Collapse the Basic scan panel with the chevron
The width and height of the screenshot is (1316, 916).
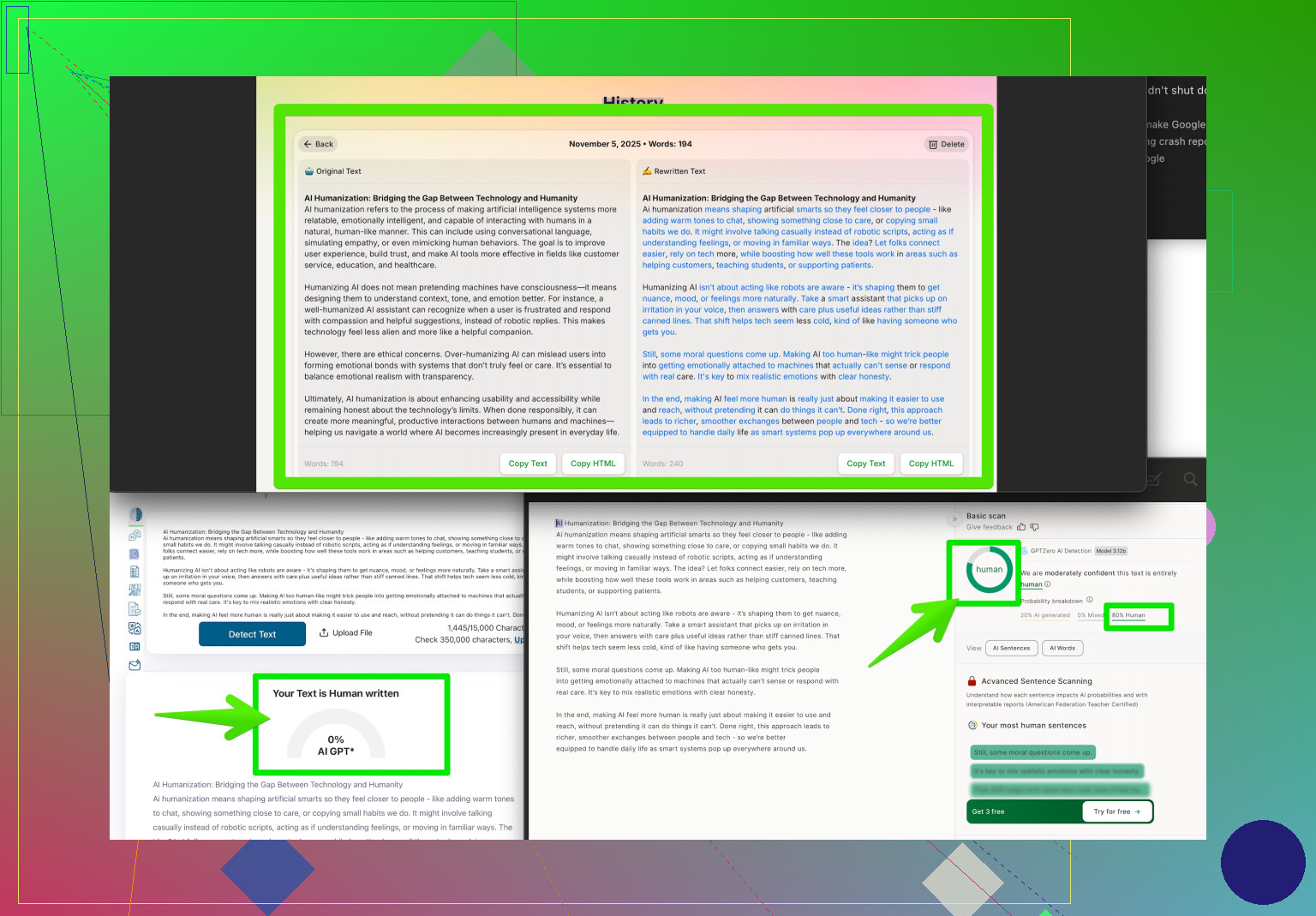click(954, 518)
